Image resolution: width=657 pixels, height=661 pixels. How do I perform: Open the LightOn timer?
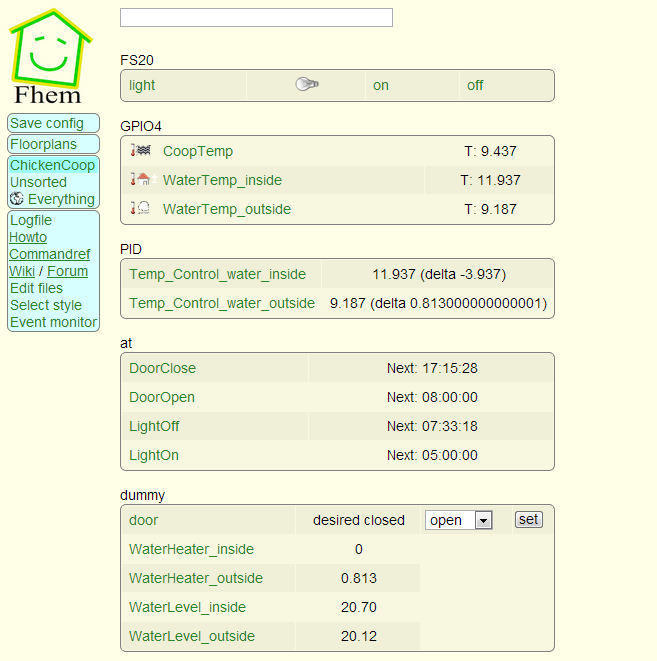(x=154, y=455)
